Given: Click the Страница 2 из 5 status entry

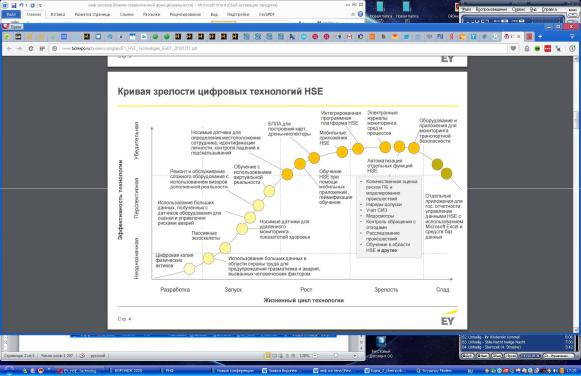Looking at the screenshot, I should point(19,356).
